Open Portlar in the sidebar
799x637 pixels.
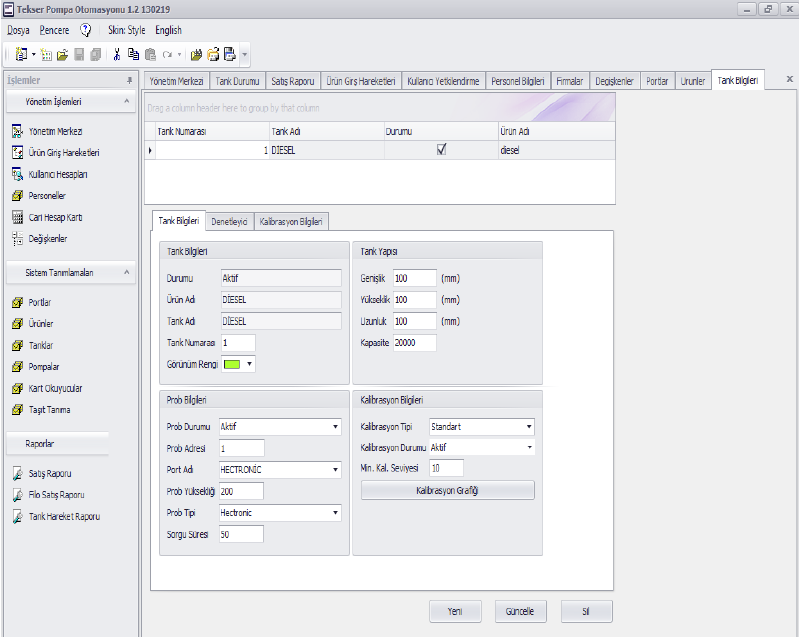pos(39,303)
